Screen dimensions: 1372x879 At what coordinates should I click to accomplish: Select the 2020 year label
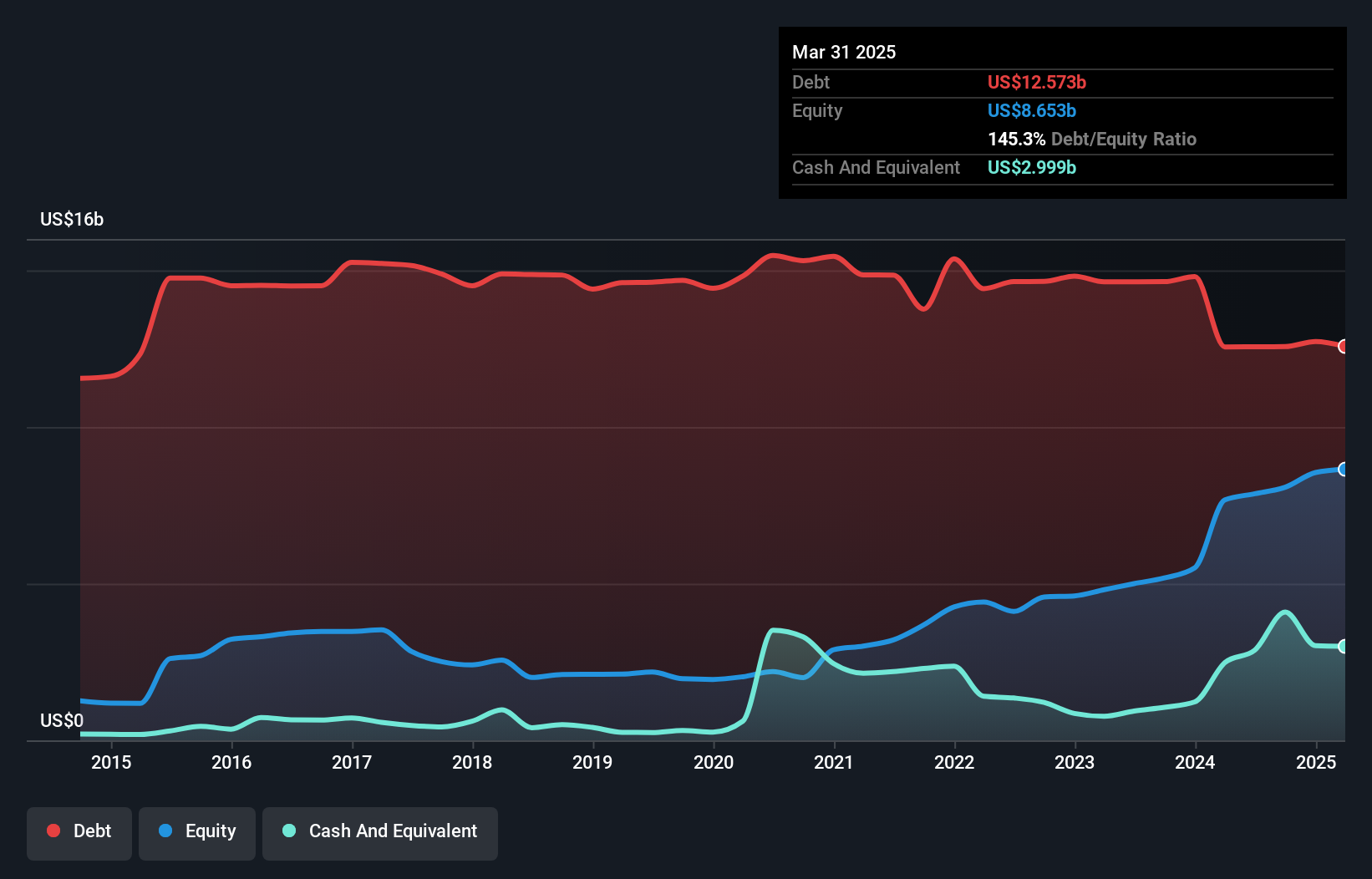pyautogui.click(x=714, y=762)
